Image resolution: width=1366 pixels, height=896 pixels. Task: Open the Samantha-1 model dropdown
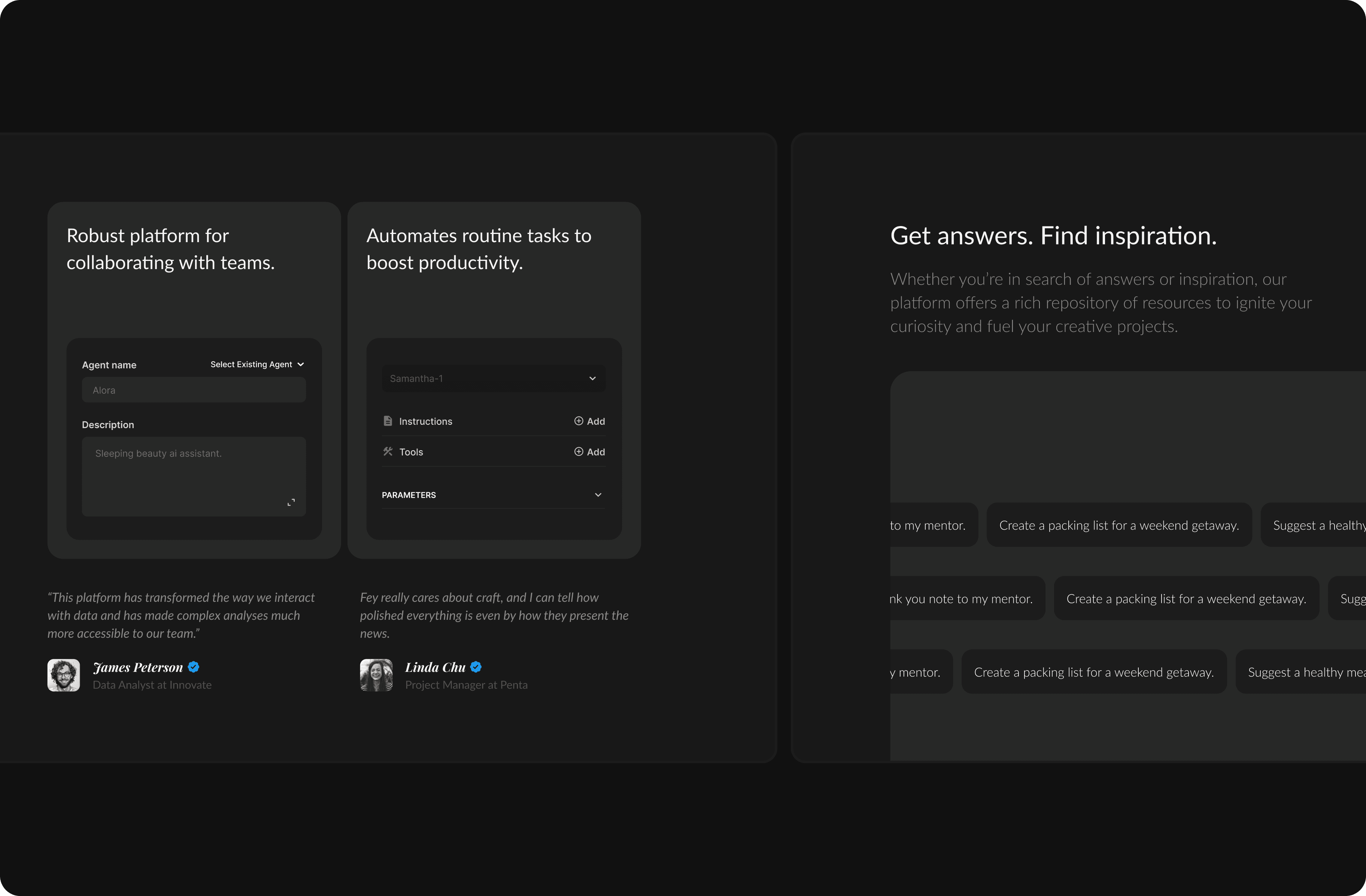point(494,379)
